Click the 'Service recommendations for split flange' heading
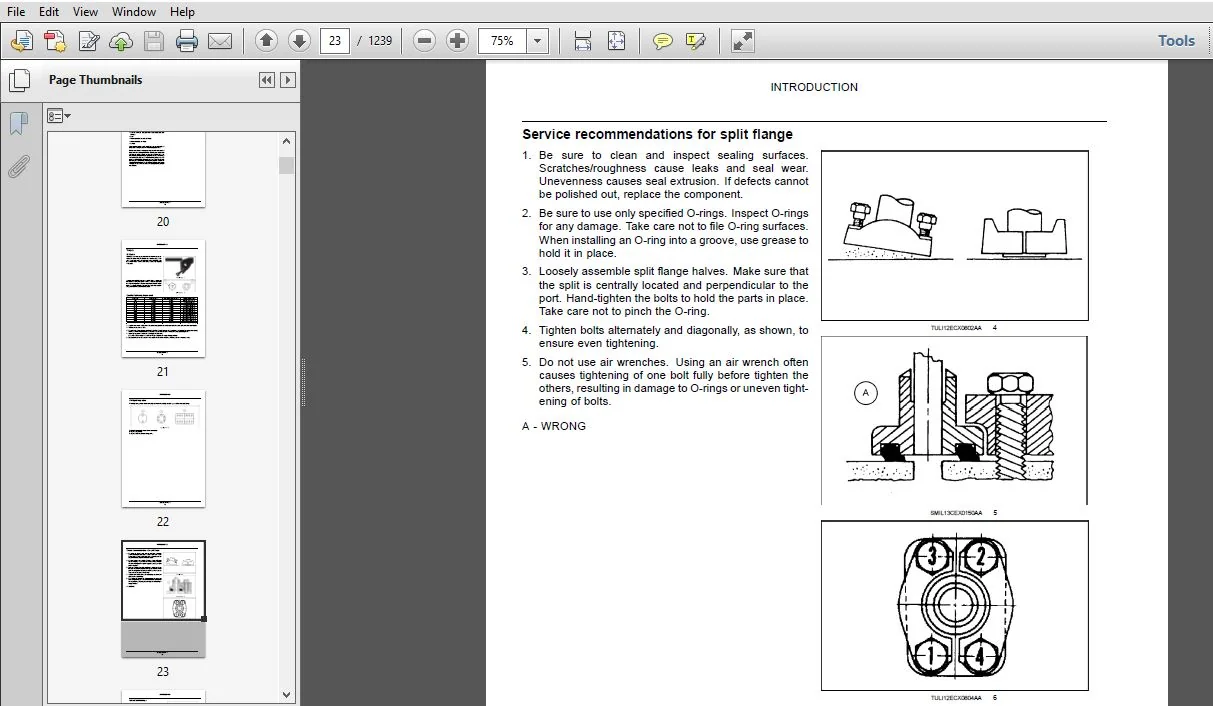 [x=657, y=134]
